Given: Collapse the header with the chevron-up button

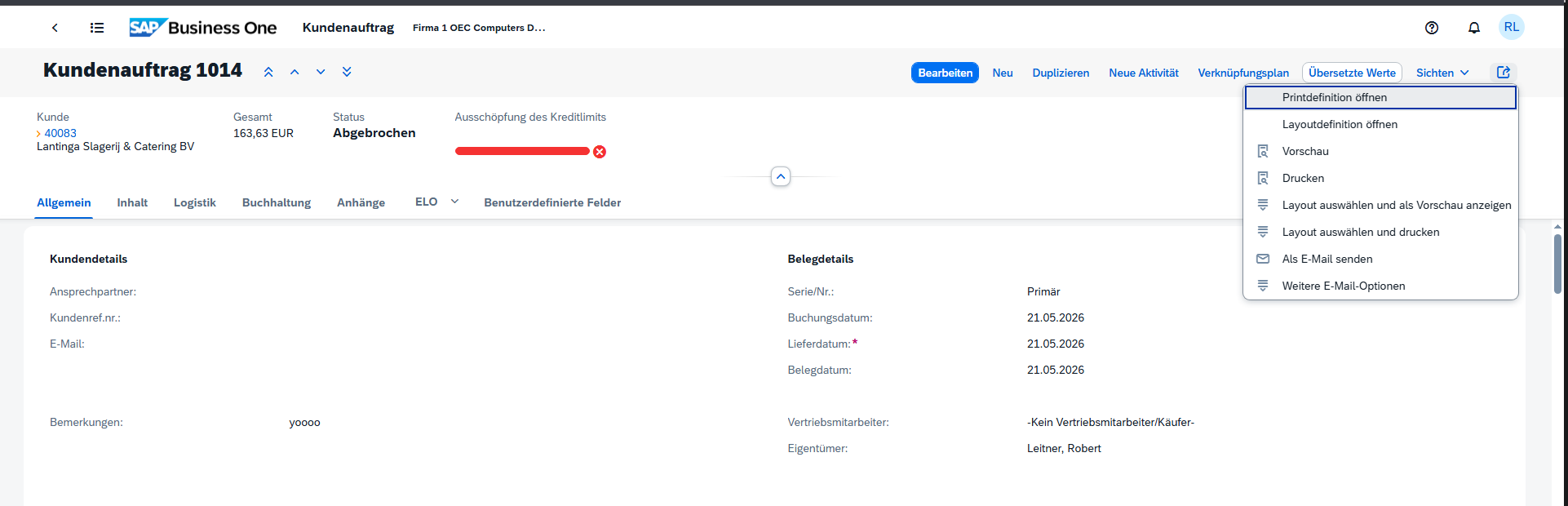Looking at the screenshot, I should click(781, 176).
